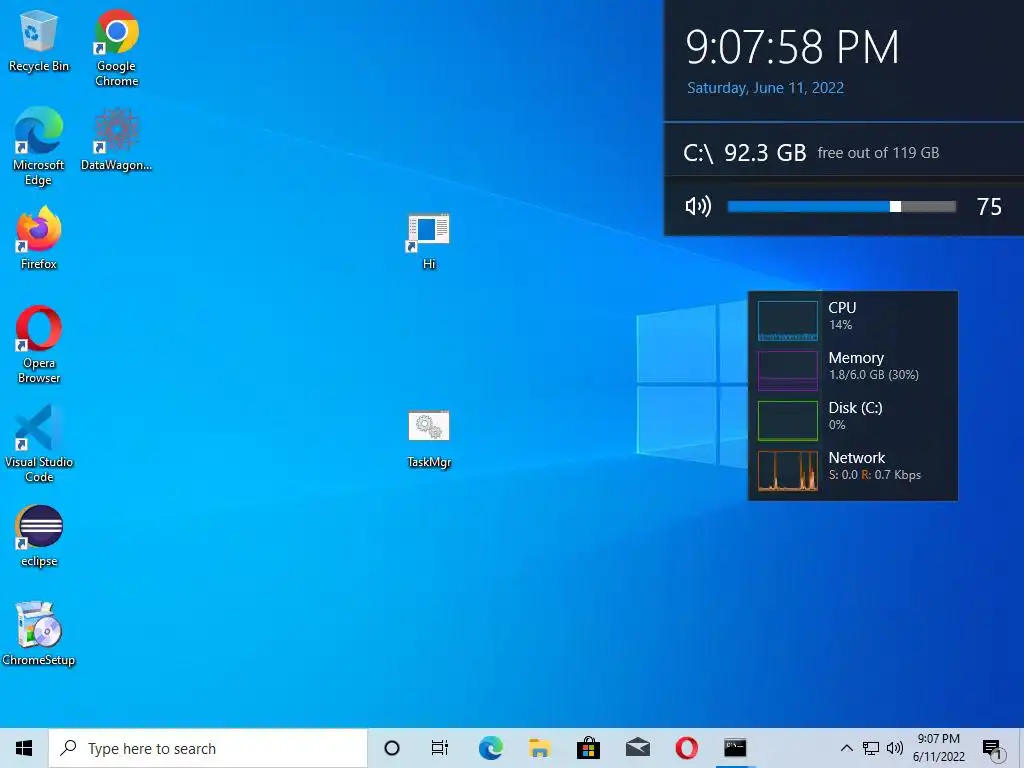Click the C:\ 92.3 GB free text
1024x768 pixels.
click(811, 153)
